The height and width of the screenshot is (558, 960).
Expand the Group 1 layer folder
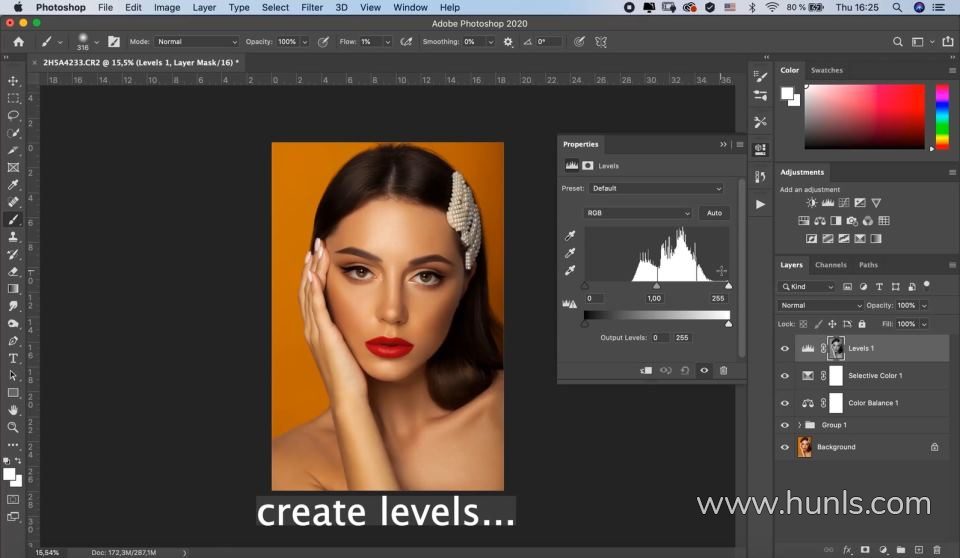(x=799, y=425)
